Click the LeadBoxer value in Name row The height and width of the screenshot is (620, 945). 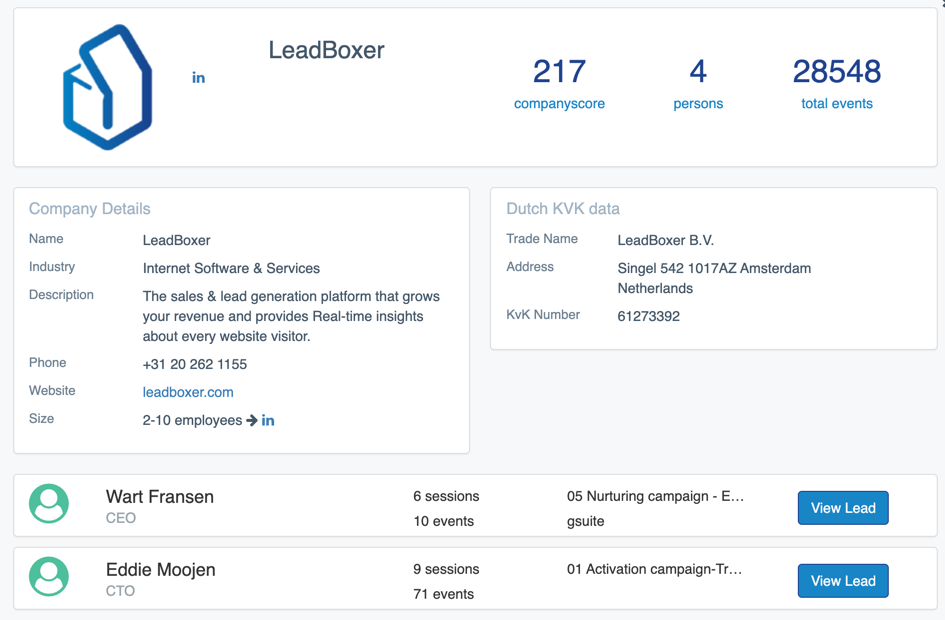[176, 240]
